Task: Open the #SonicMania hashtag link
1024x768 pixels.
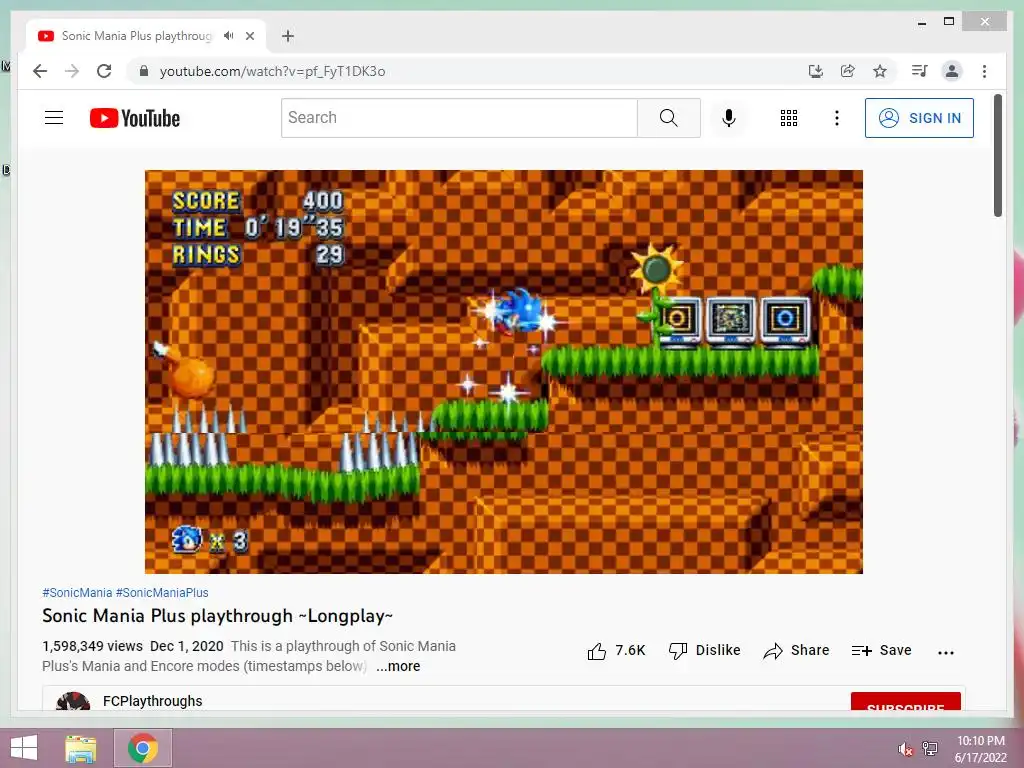Action: pyautogui.click(x=77, y=592)
